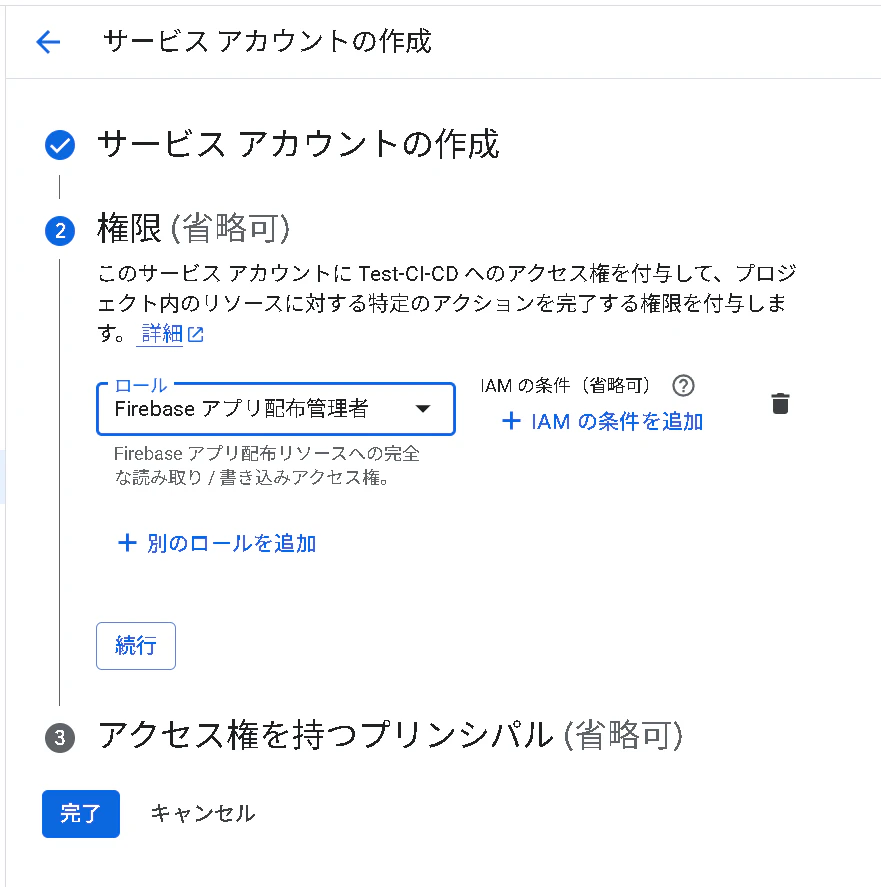Click the back arrow icon
The image size is (881, 887).
tap(48, 42)
